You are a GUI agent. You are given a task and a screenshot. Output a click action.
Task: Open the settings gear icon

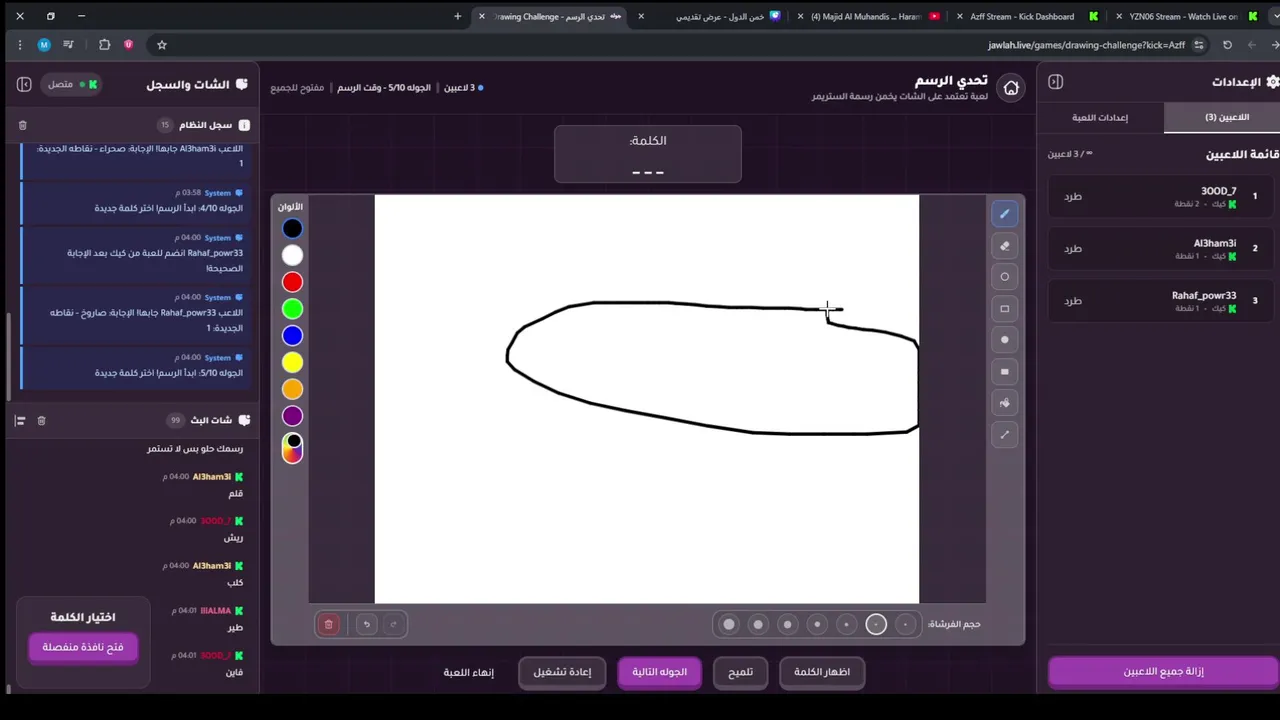(1272, 82)
